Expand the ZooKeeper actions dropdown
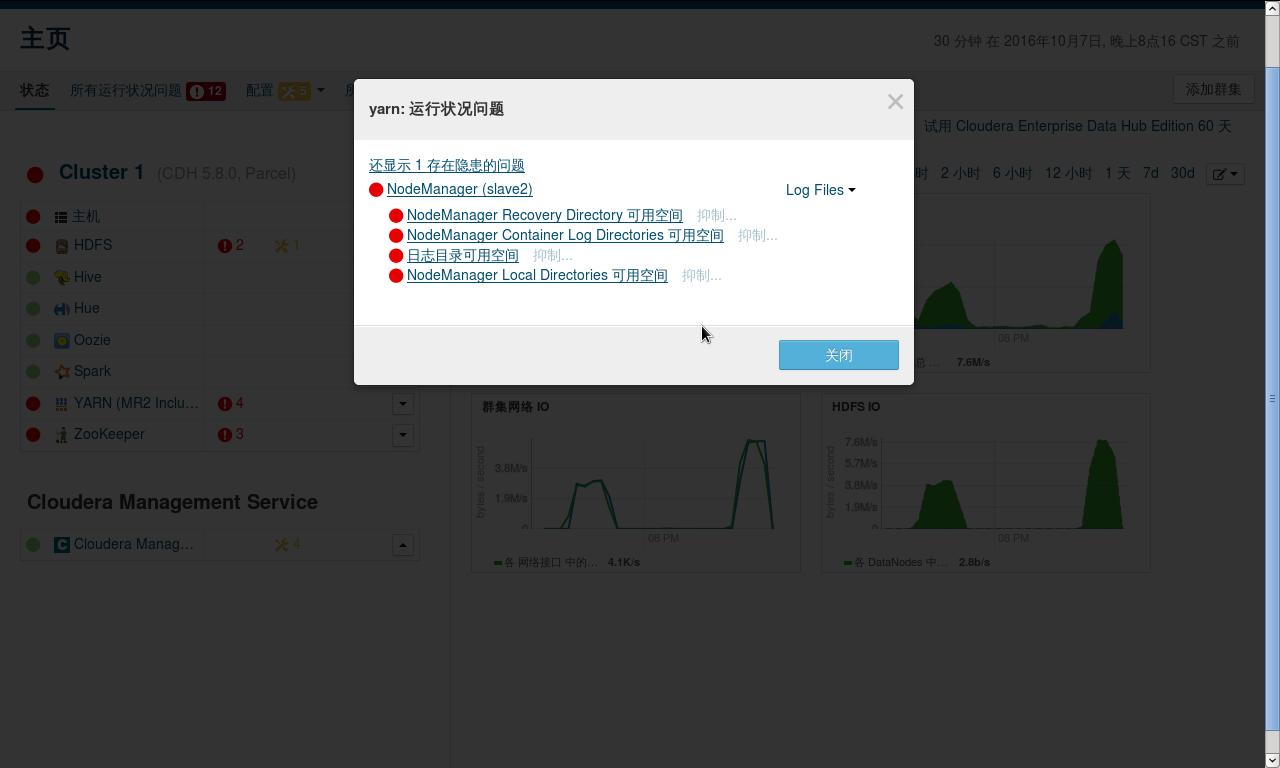The width and height of the screenshot is (1280, 768). [403, 435]
